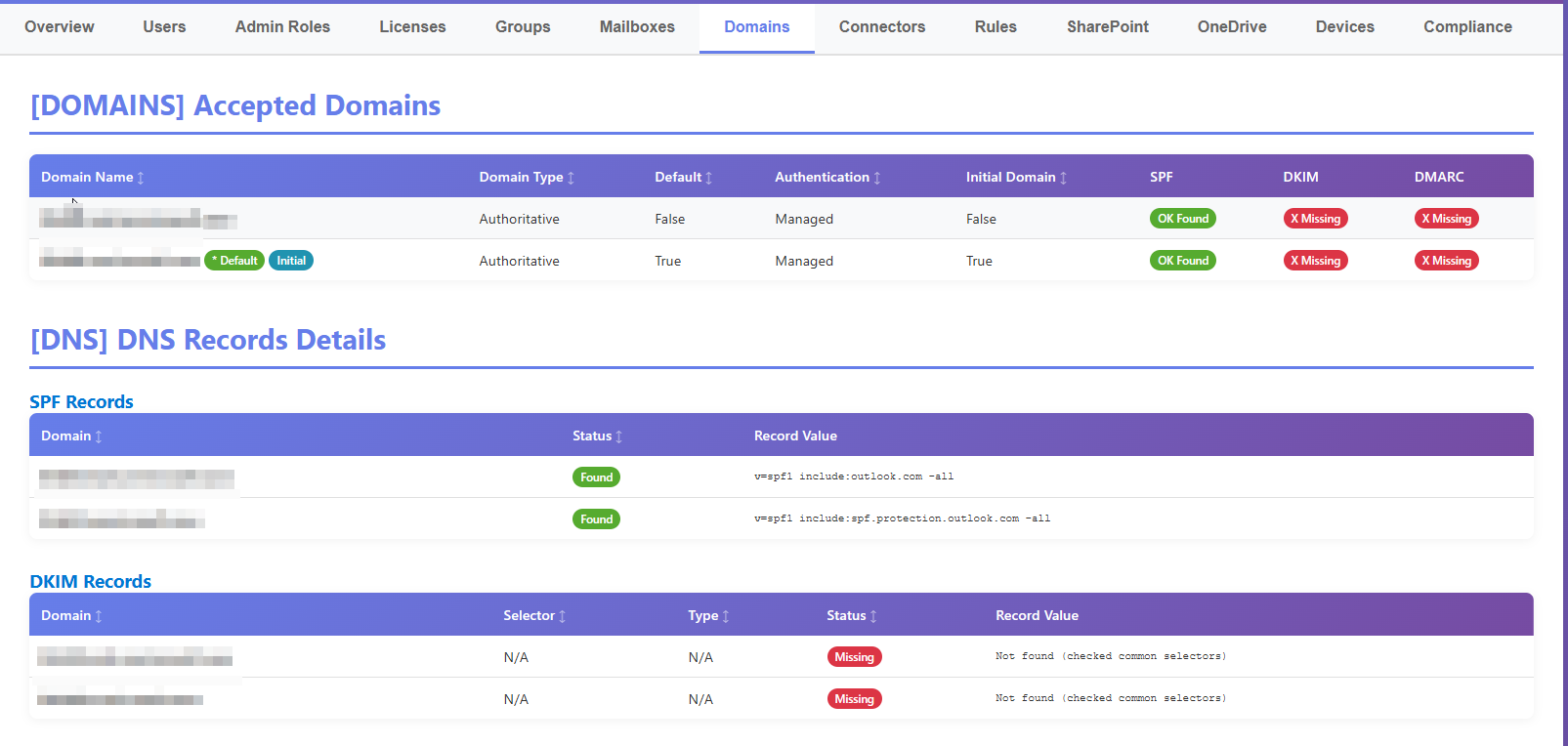Sort DKIM Records by Status arrow icon
Viewport: 1568px width, 746px height.
tap(873, 616)
